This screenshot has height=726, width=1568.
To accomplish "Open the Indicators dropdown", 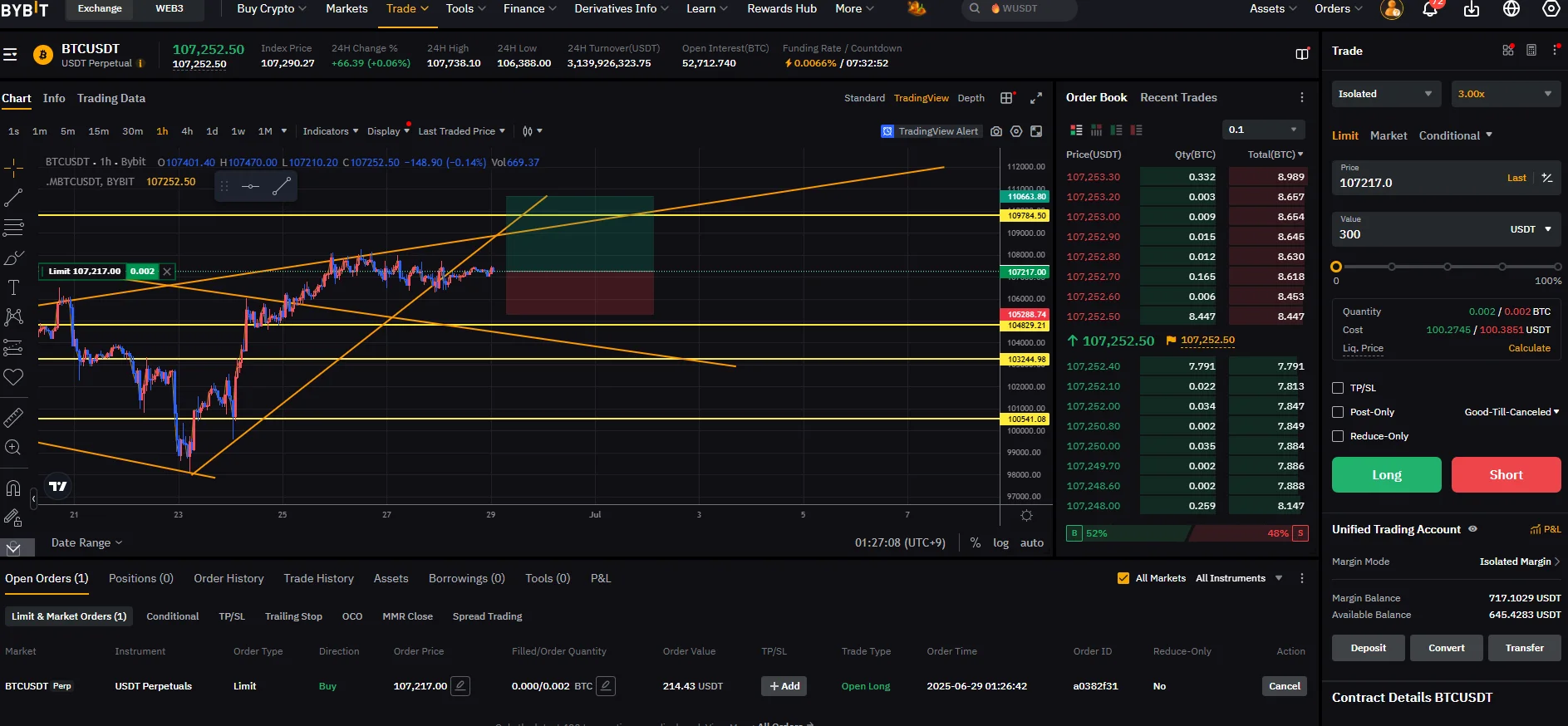I will tap(331, 131).
